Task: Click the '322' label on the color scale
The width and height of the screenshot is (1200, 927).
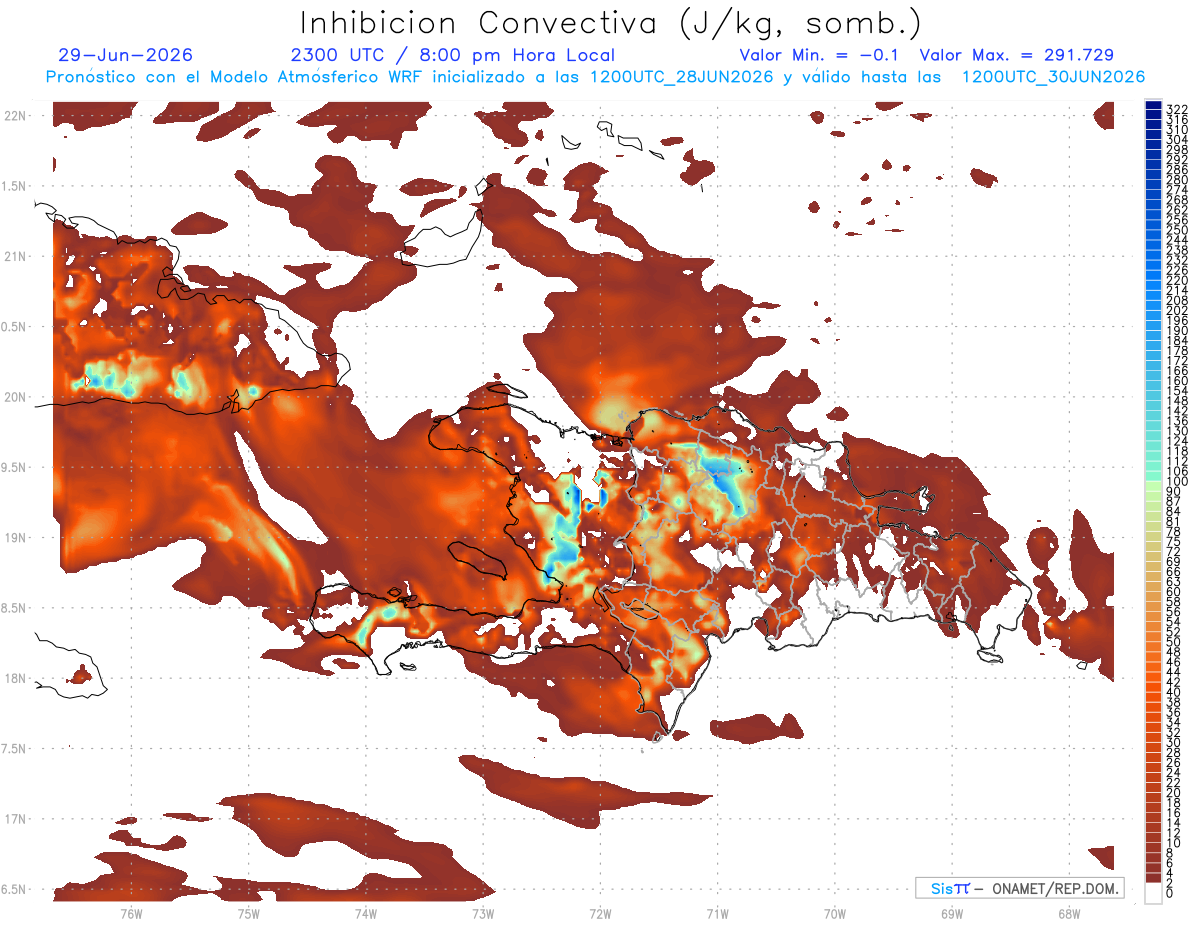Action: click(1176, 108)
